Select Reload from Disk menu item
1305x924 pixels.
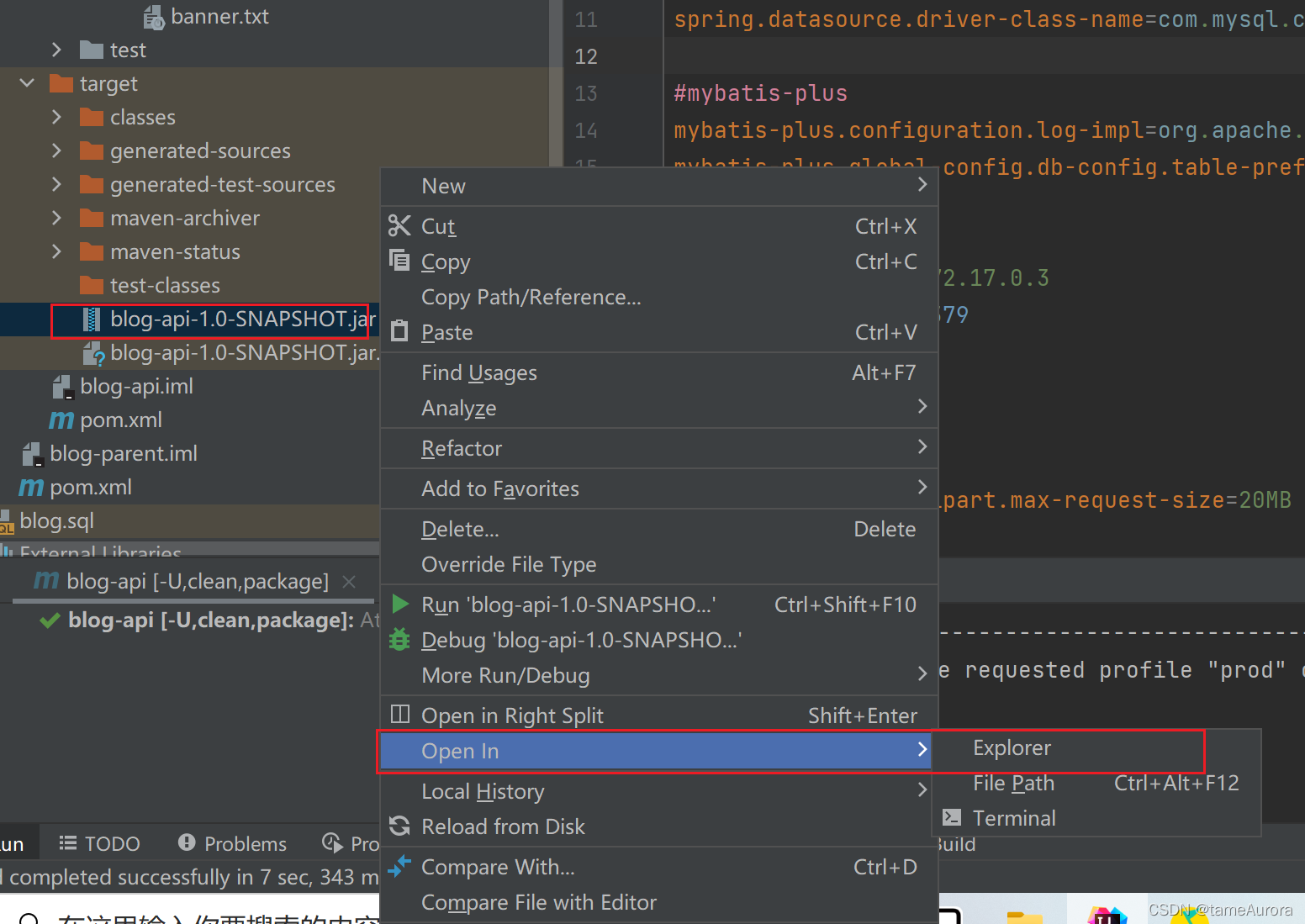click(x=659, y=826)
